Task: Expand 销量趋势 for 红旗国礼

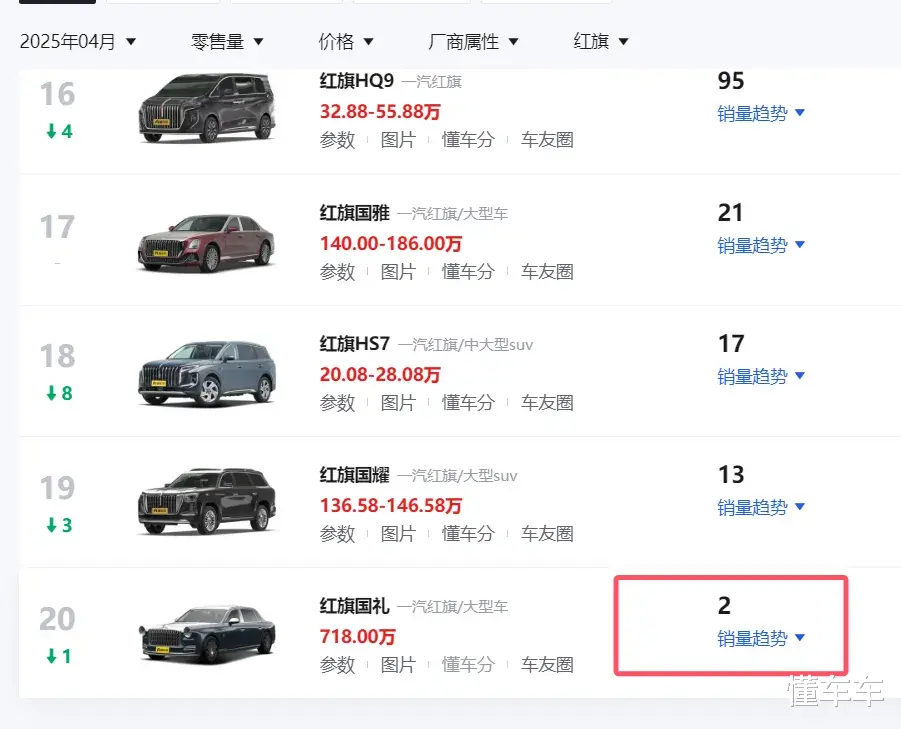Action: (761, 639)
